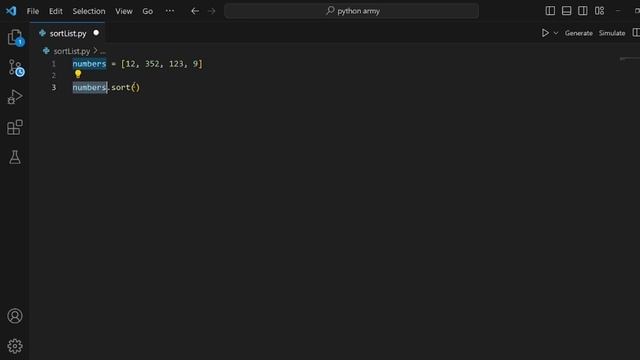The width and height of the screenshot is (640, 360).
Task: Click the sort() call on line 3
Action: coord(125,87)
